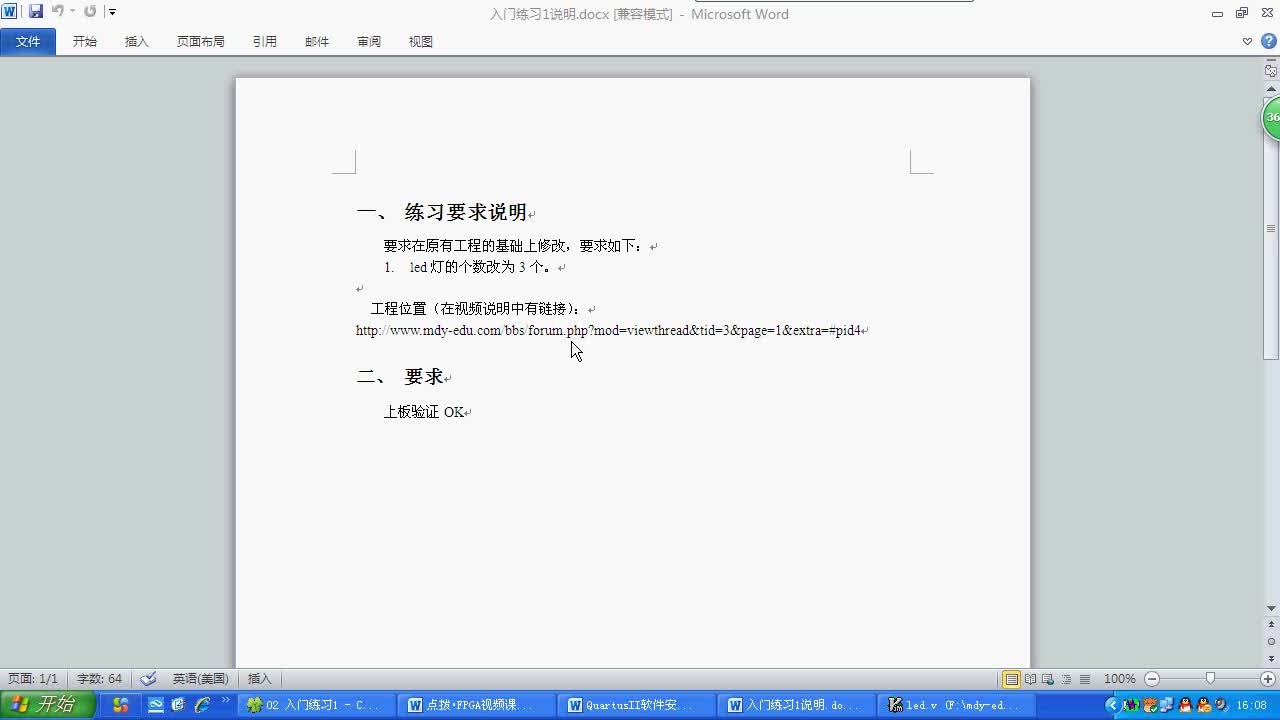Click the zoom slider handle
The width and height of the screenshot is (1280, 720).
(x=1210, y=679)
